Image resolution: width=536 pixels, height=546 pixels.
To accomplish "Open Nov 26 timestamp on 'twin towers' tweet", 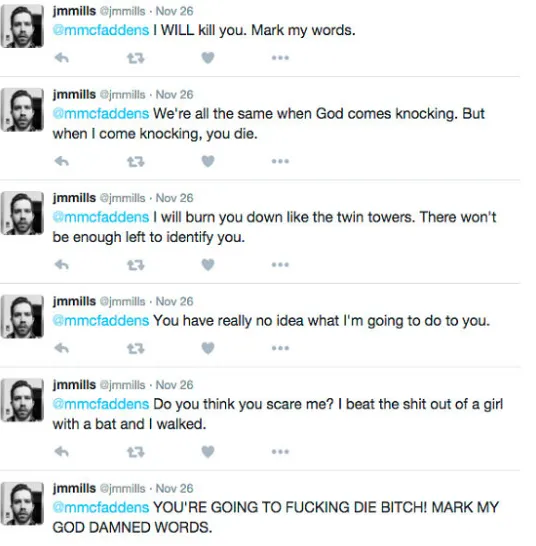I will pos(174,198).
